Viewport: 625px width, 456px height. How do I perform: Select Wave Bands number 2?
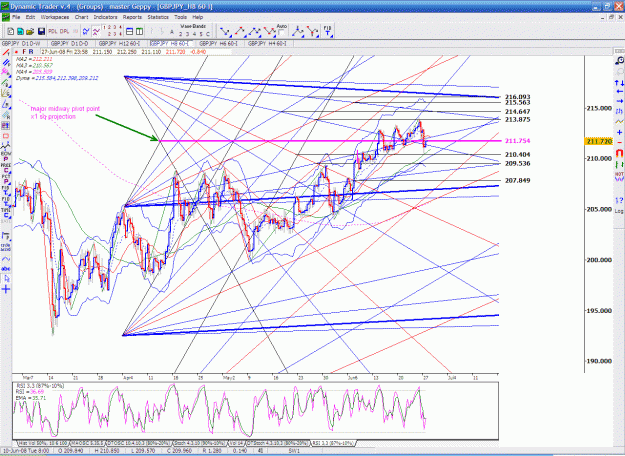[x=181, y=34]
